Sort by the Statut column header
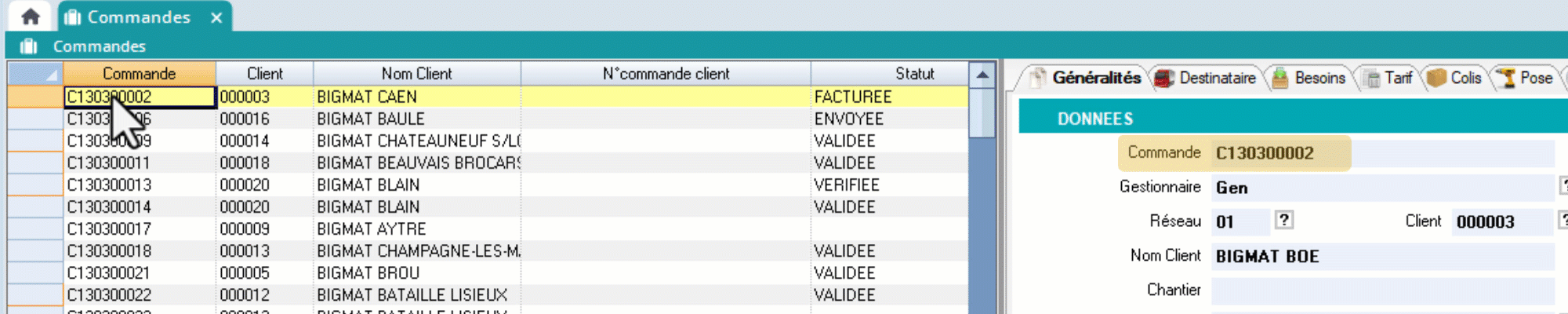 (914, 74)
